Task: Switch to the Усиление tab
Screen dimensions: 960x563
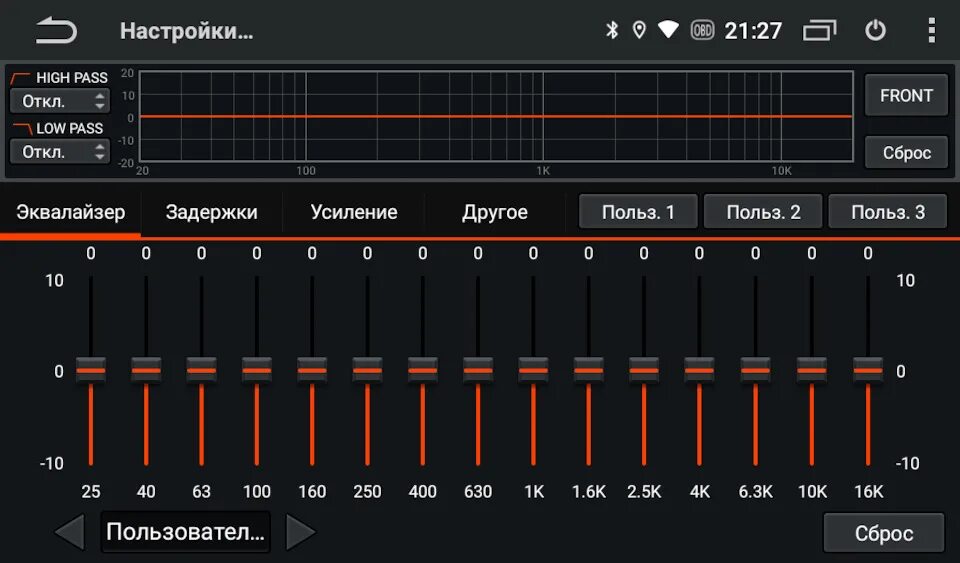Action: 354,212
